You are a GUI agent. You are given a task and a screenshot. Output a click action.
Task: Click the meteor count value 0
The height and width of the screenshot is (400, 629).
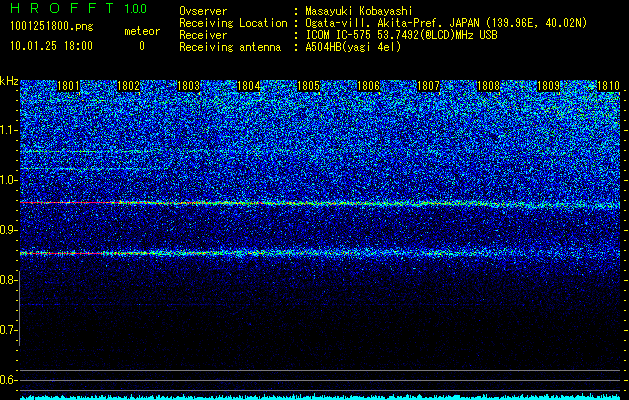(142, 46)
